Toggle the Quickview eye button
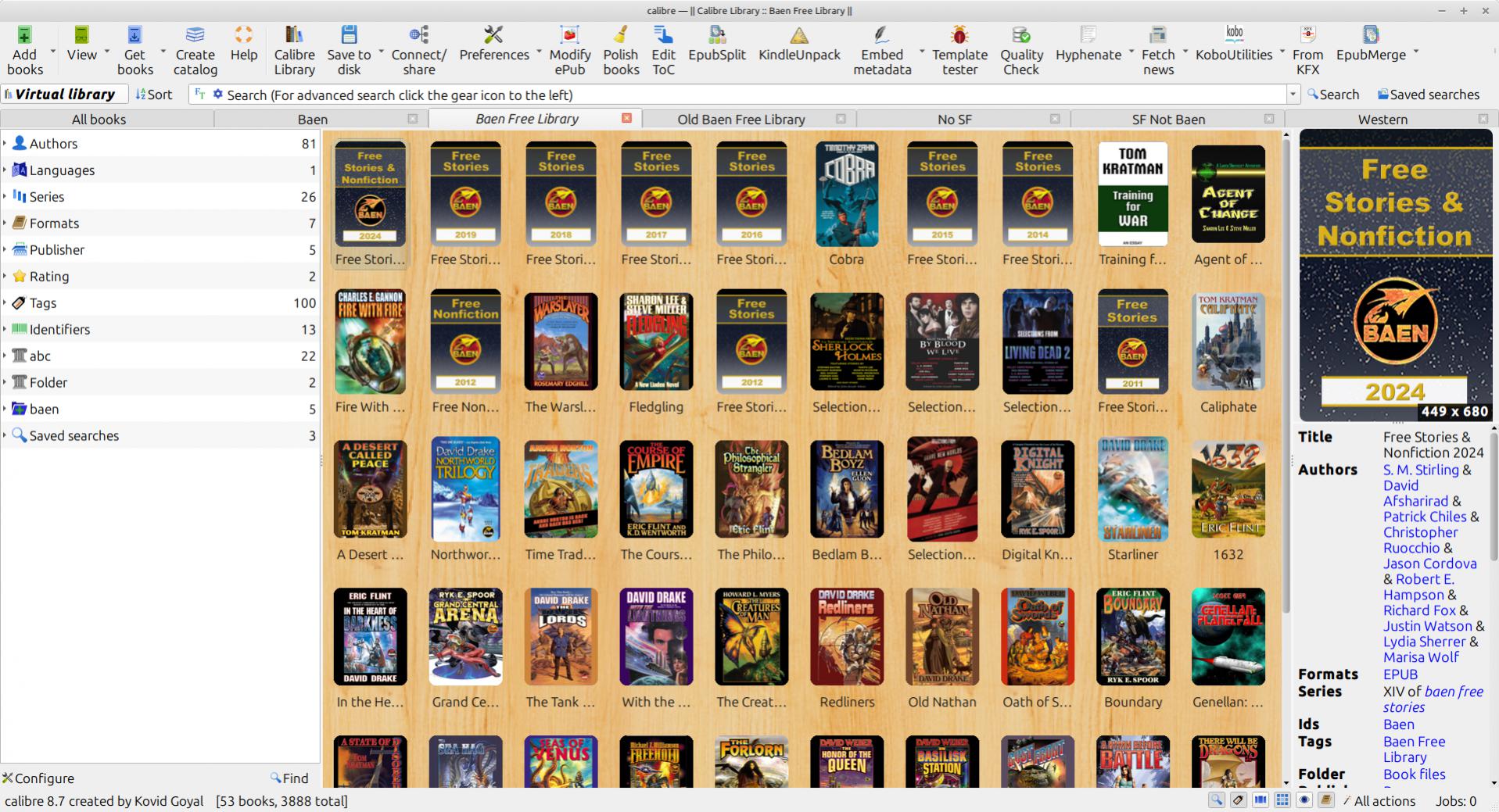This screenshot has height=812, width=1499. click(x=1304, y=800)
